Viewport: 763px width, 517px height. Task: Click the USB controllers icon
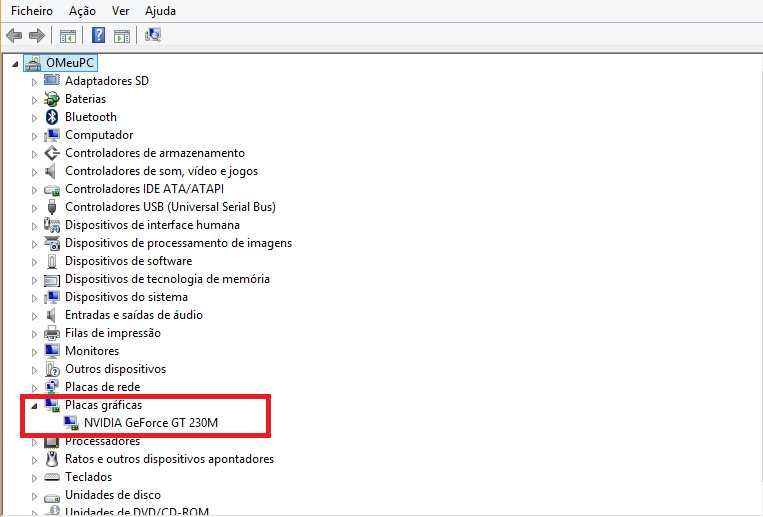[x=52, y=207]
